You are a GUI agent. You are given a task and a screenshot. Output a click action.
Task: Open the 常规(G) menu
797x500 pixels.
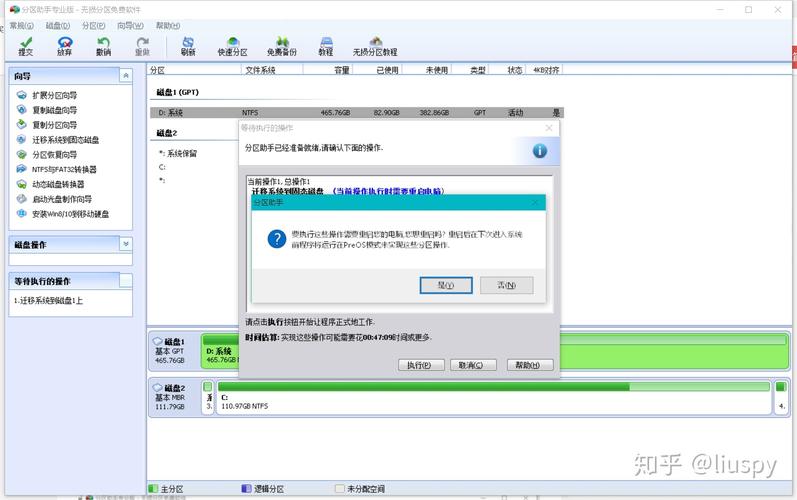click(x=21, y=25)
